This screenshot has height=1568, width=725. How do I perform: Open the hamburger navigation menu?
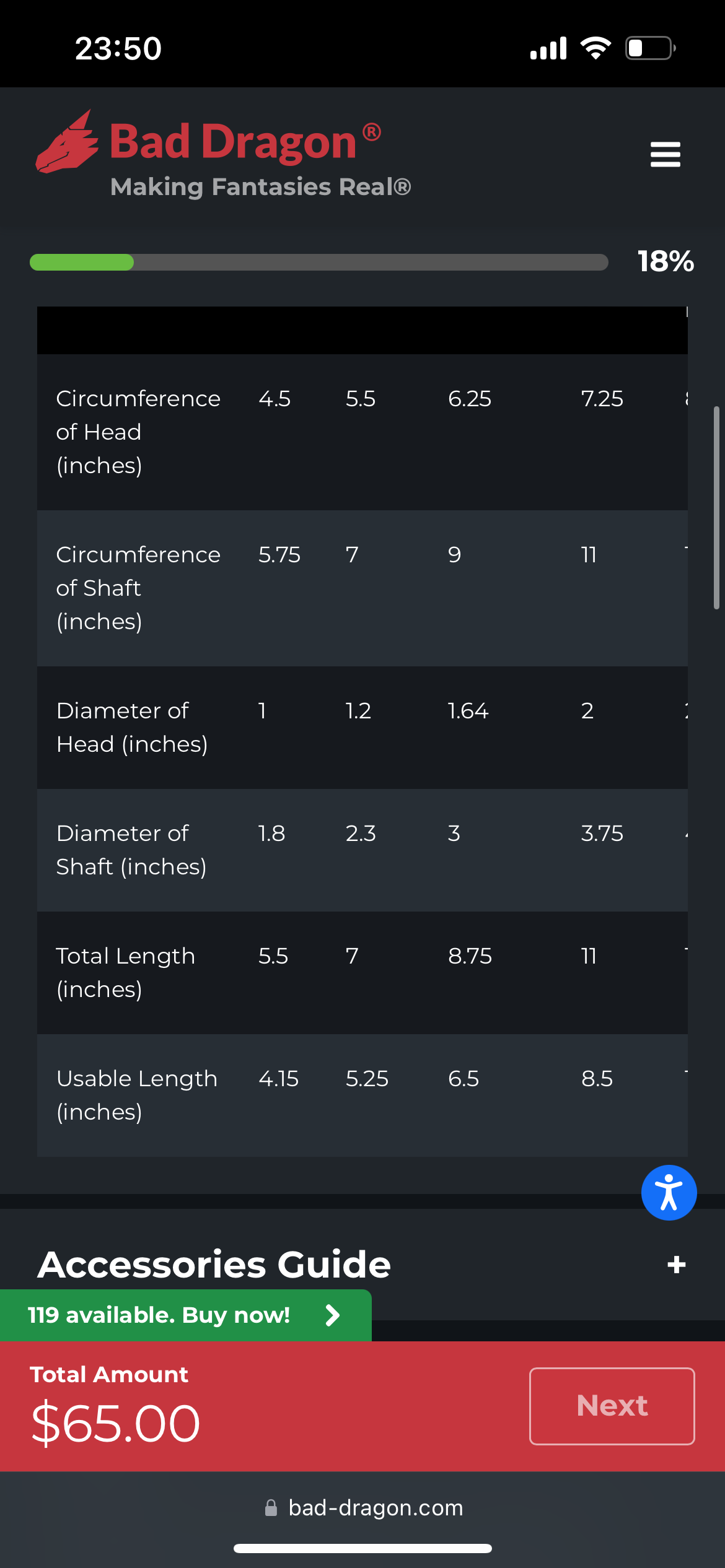pos(665,154)
